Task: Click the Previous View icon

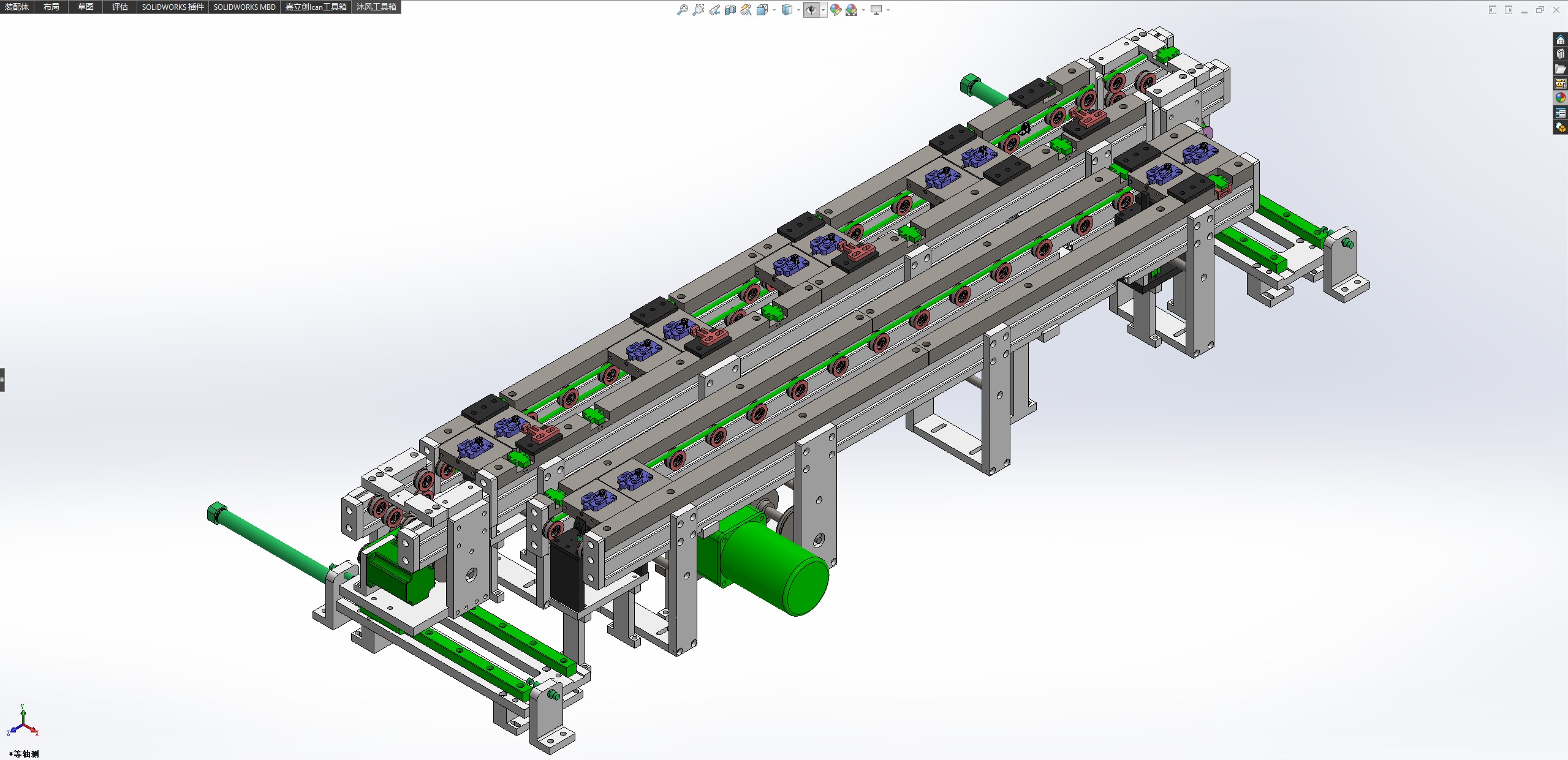Action: [714, 10]
